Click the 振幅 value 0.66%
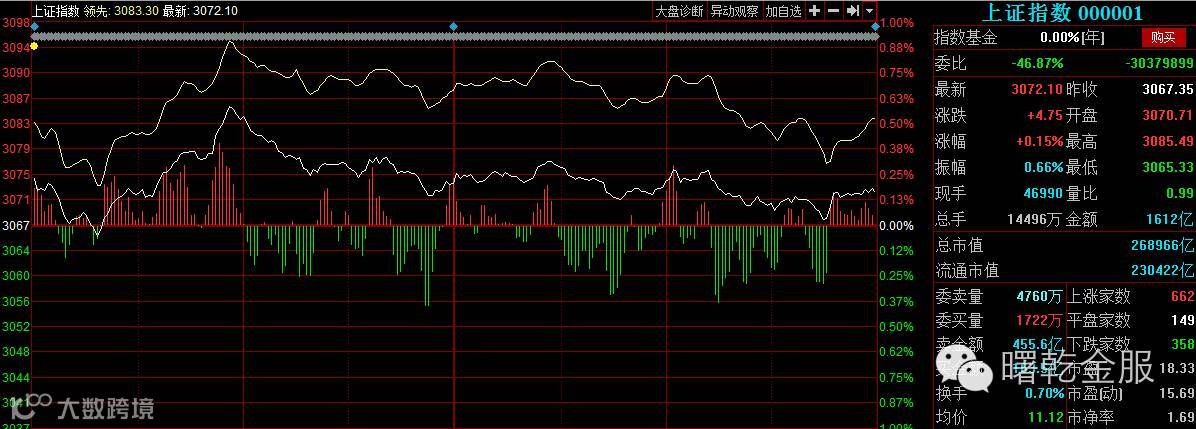Screen dimensions: 1196x429 coord(1044,167)
